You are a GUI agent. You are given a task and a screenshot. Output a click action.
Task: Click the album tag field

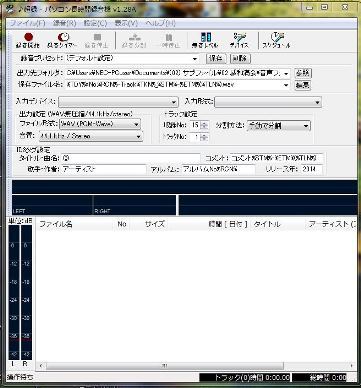219,169
